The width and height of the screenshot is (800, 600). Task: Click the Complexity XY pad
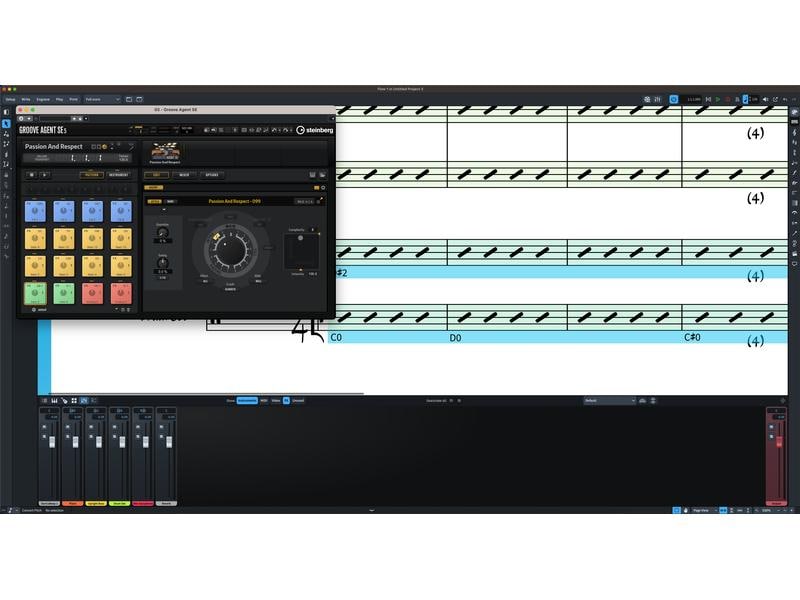tap(301, 251)
